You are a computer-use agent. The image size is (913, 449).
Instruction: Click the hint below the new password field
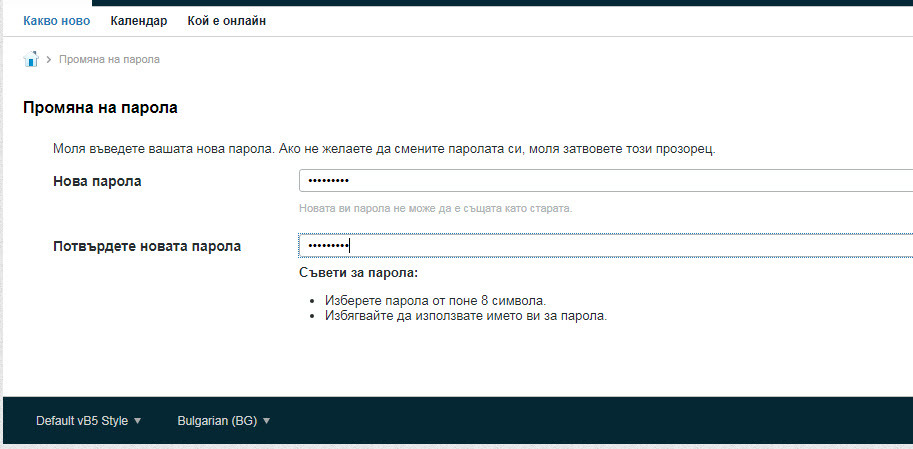pos(436,209)
